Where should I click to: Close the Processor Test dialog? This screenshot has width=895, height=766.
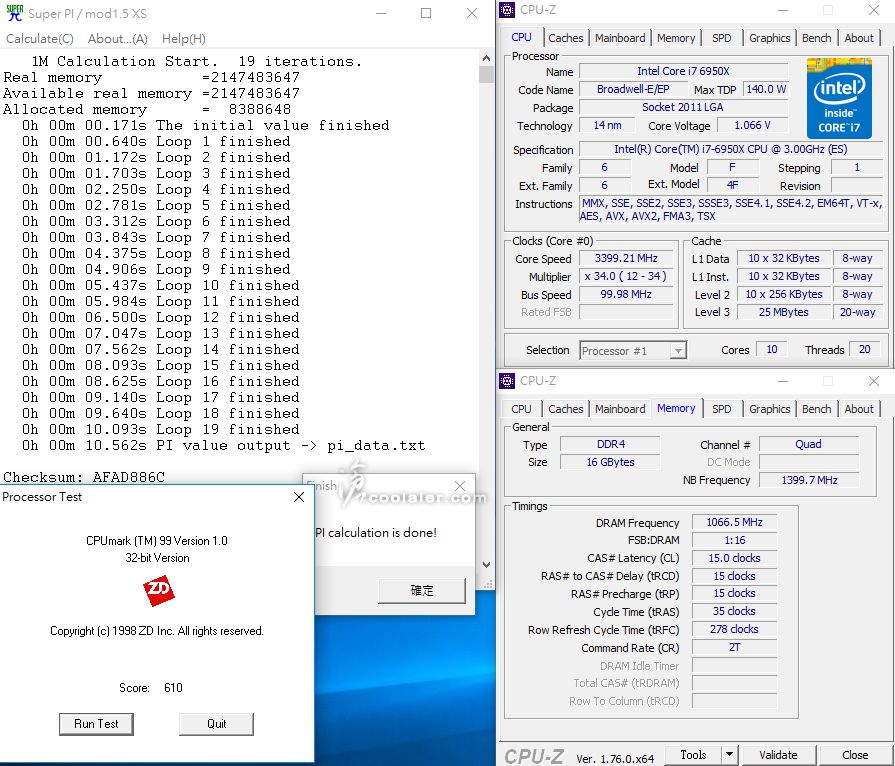tap(299, 497)
